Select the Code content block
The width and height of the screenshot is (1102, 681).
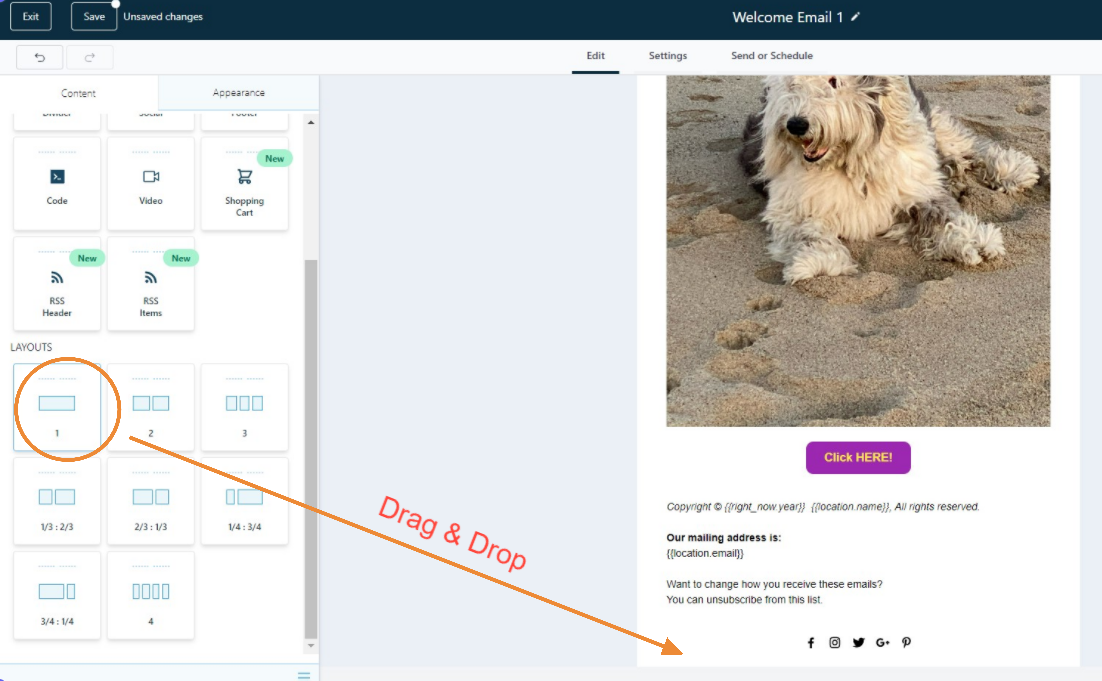[x=57, y=184]
